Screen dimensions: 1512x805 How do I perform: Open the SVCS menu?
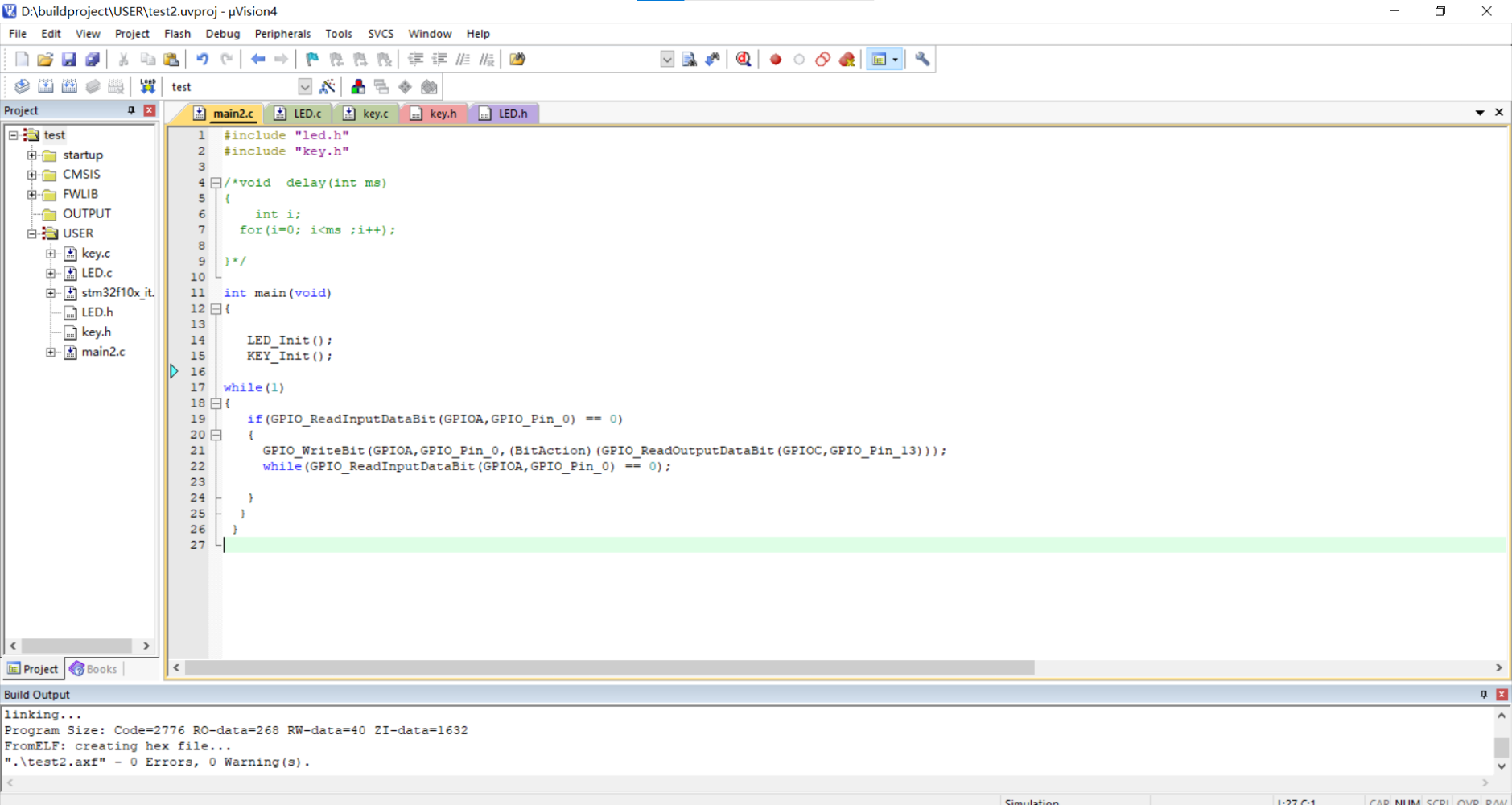[381, 34]
